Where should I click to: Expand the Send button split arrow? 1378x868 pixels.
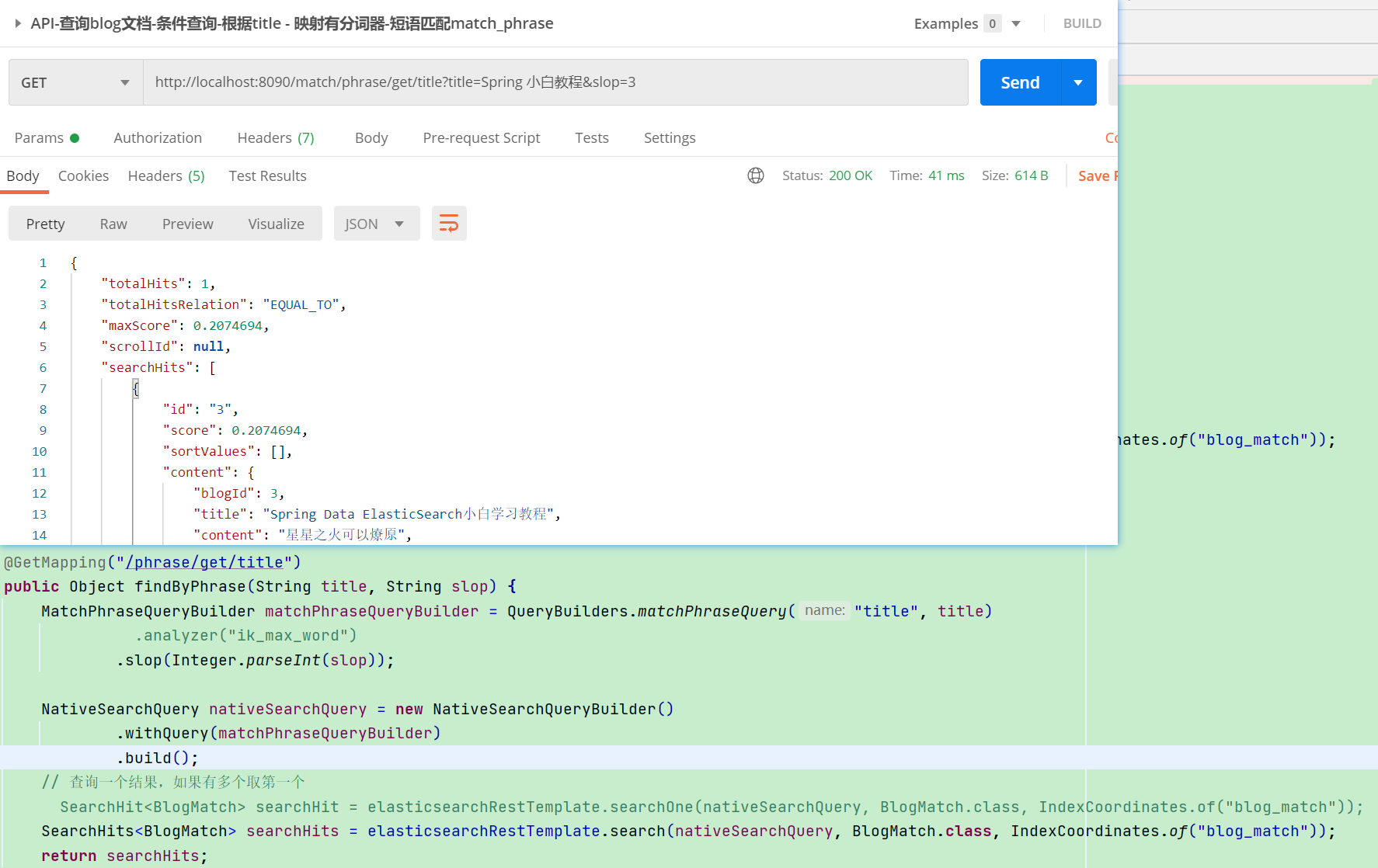click(x=1078, y=82)
